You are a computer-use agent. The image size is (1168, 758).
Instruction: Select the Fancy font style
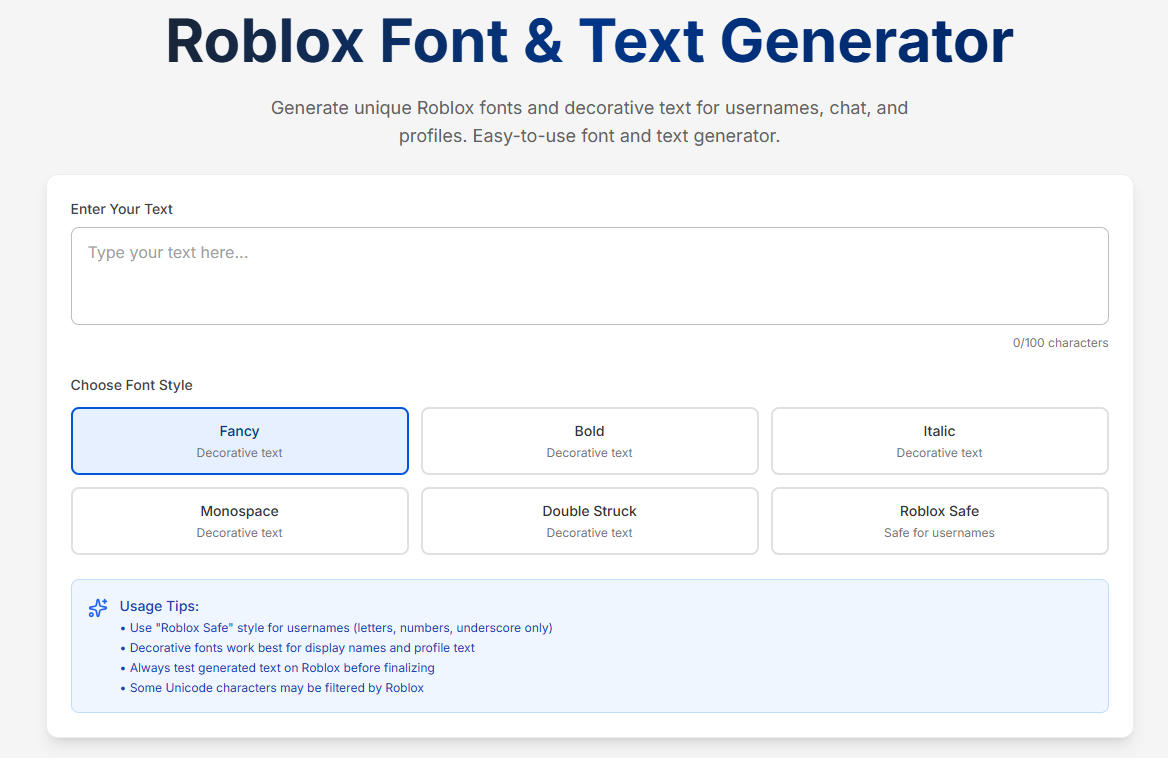239,441
